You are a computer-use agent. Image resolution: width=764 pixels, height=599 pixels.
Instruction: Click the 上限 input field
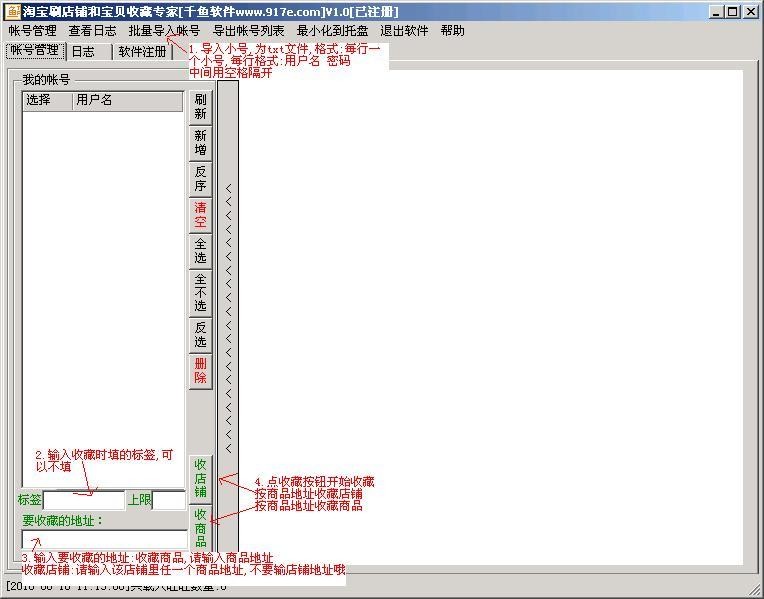(x=169, y=500)
